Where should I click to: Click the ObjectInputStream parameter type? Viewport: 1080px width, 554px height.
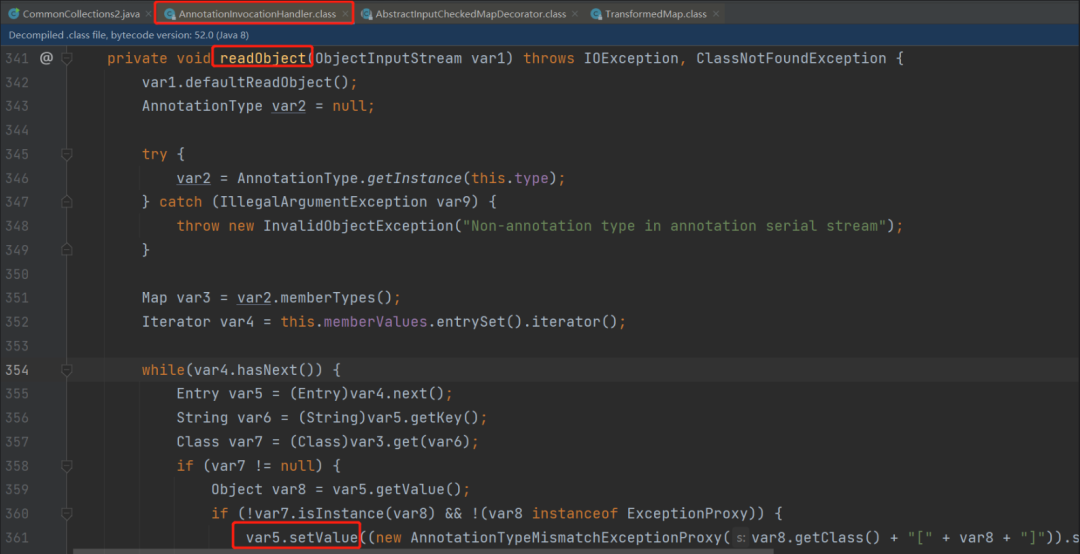pyautogui.click(x=388, y=59)
